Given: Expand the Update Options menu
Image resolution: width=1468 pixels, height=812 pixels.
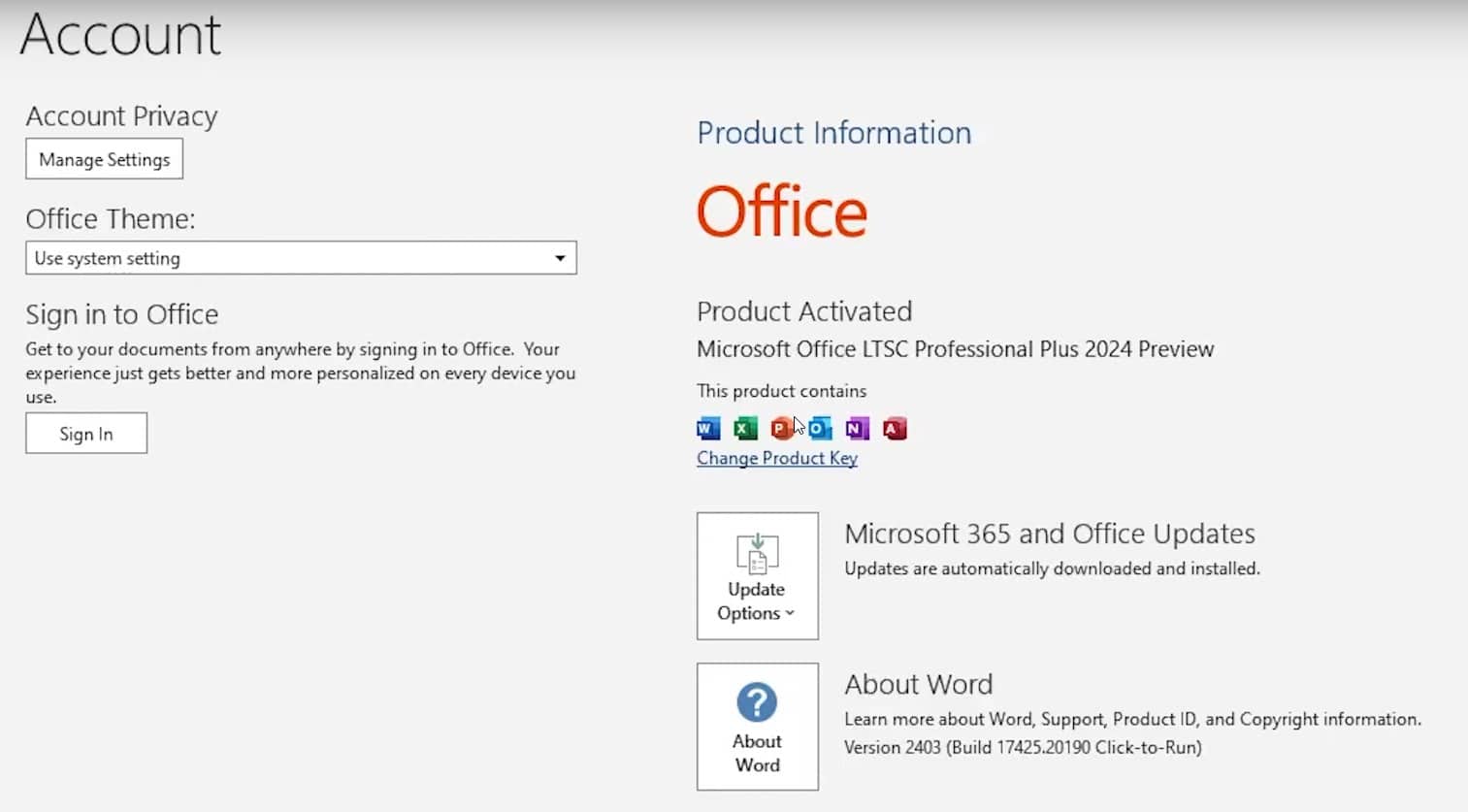Looking at the screenshot, I should pos(757,576).
